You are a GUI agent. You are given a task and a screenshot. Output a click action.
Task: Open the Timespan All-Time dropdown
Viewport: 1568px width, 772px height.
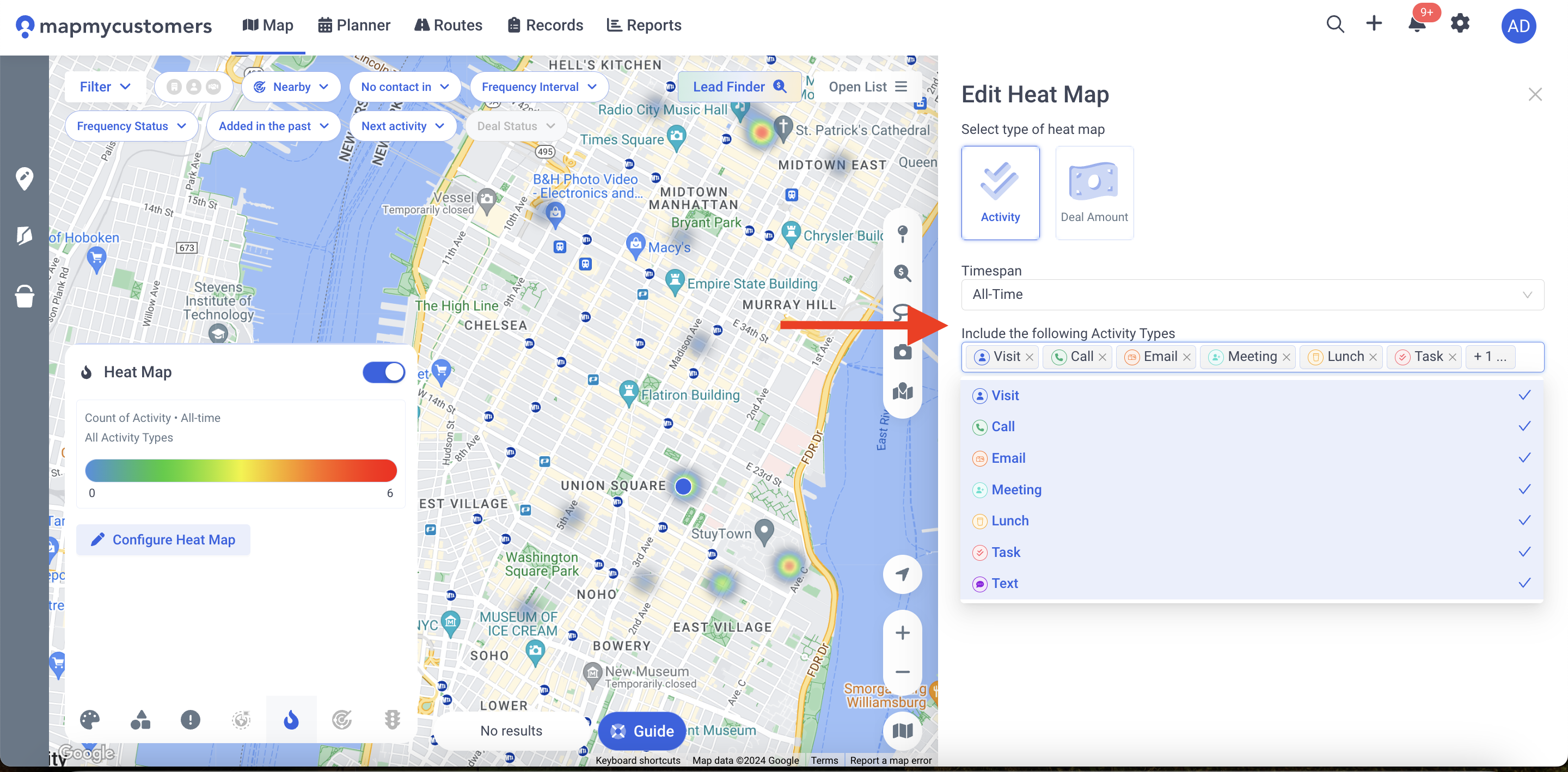coord(1252,295)
